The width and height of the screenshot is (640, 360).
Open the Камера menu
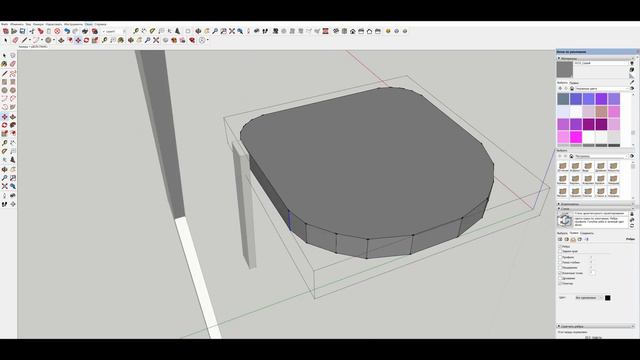(38, 24)
